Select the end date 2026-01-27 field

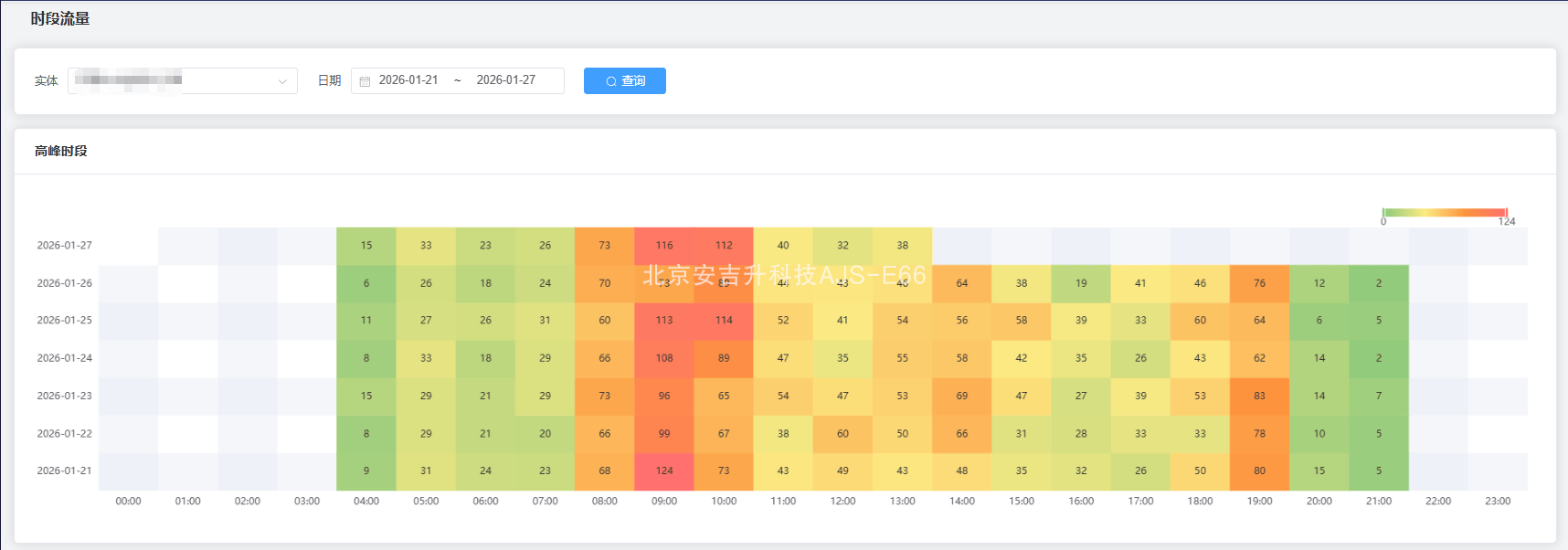point(505,80)
